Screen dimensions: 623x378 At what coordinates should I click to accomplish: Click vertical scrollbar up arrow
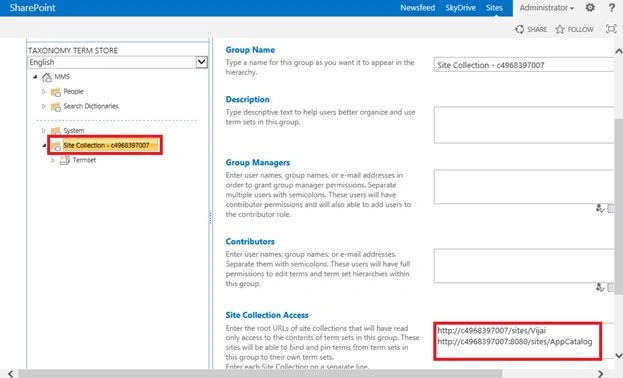619,51
